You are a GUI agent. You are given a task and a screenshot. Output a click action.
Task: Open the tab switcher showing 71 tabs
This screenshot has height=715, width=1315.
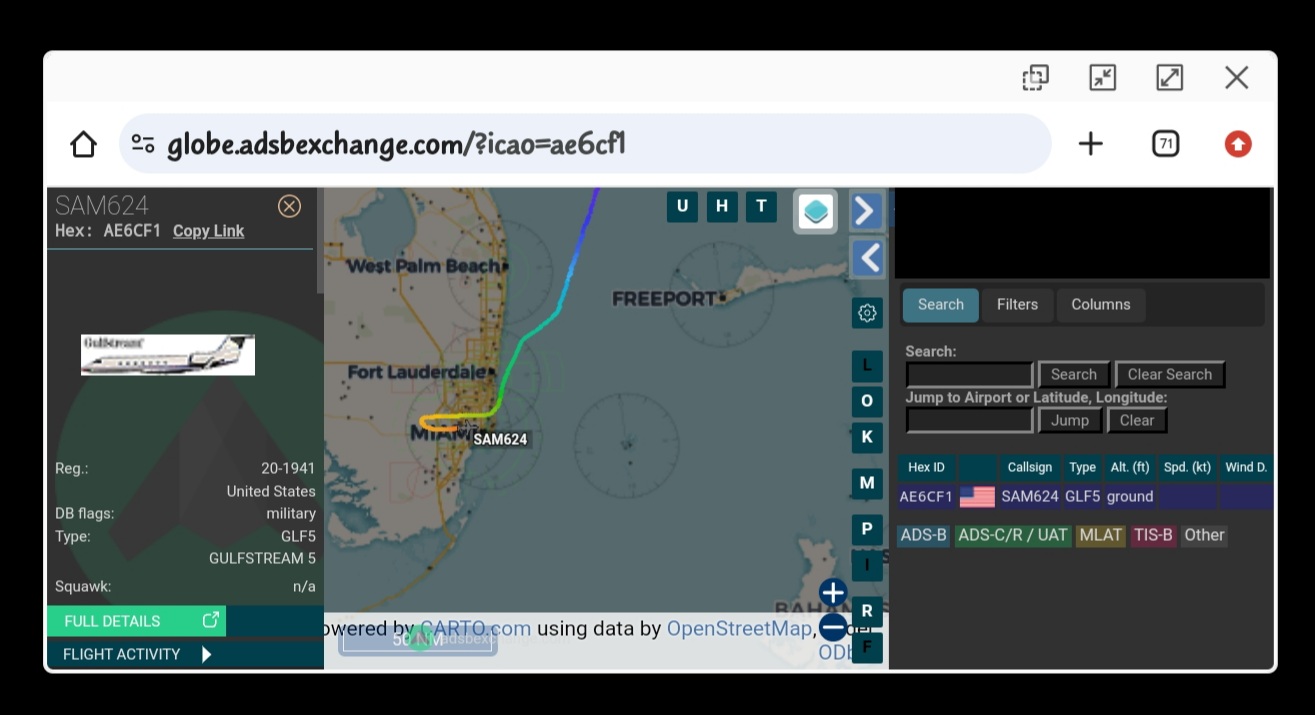tap(1165, 144)
